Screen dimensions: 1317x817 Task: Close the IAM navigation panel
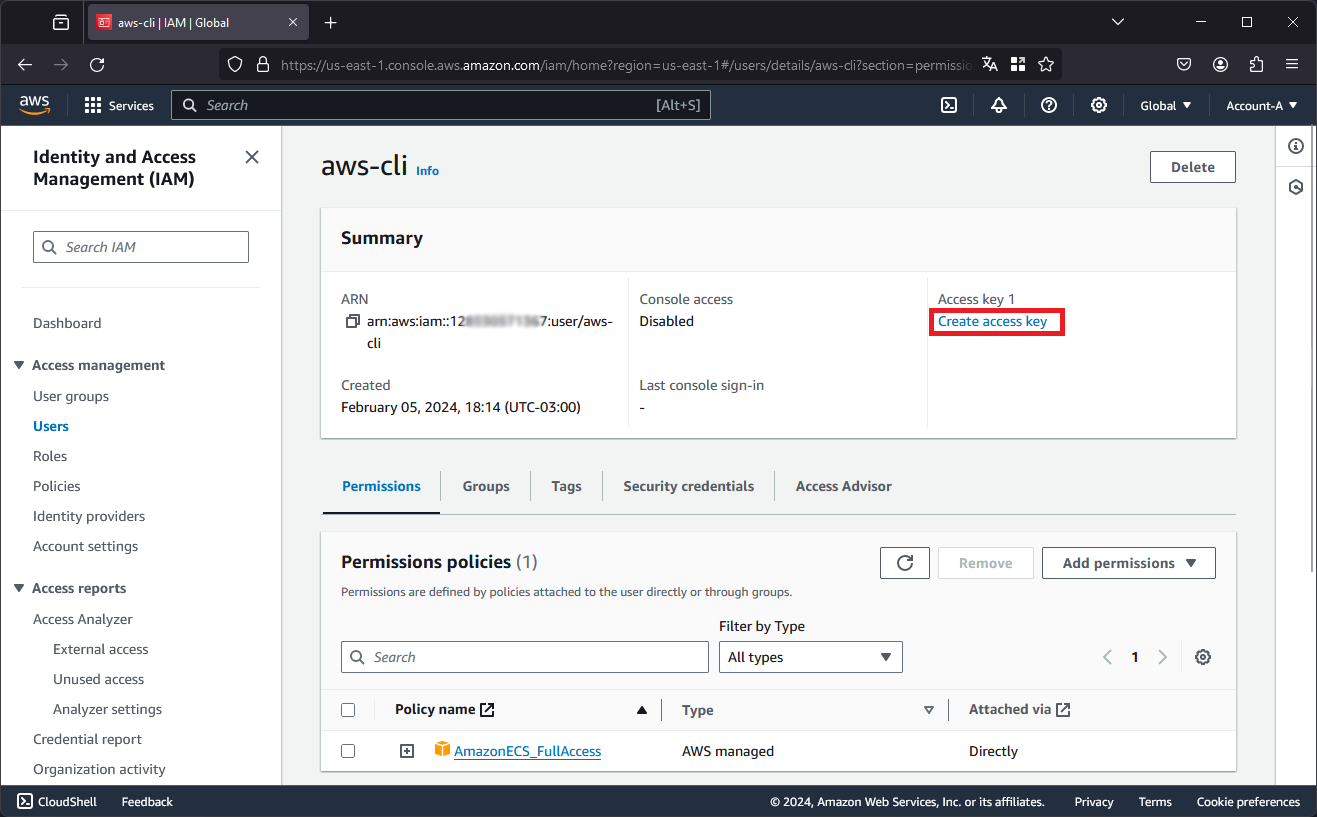(x=252, y=157)
